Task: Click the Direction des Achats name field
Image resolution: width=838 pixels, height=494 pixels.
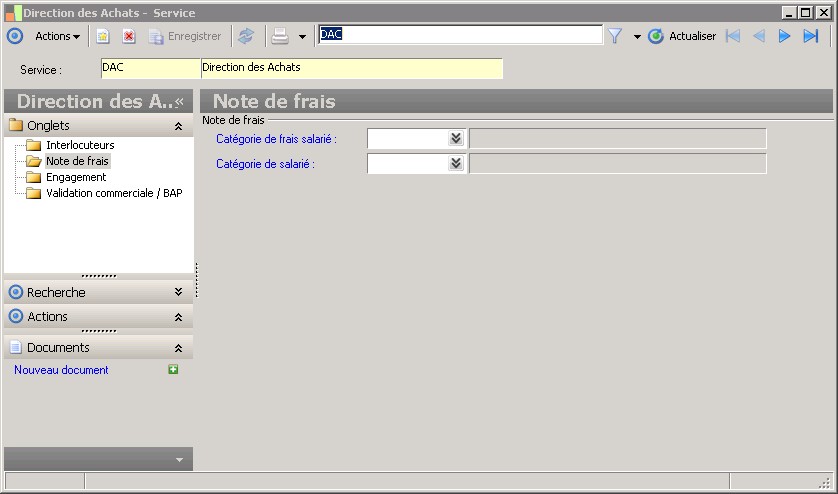Action: [x=352, y=68]
